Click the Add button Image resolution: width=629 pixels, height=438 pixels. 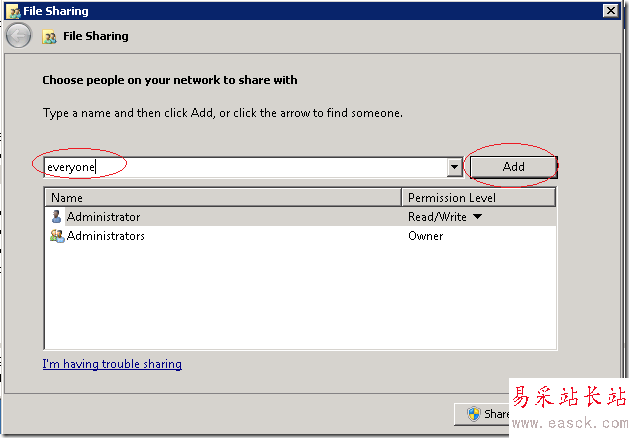pyautogui.click(x=513, y=166)
